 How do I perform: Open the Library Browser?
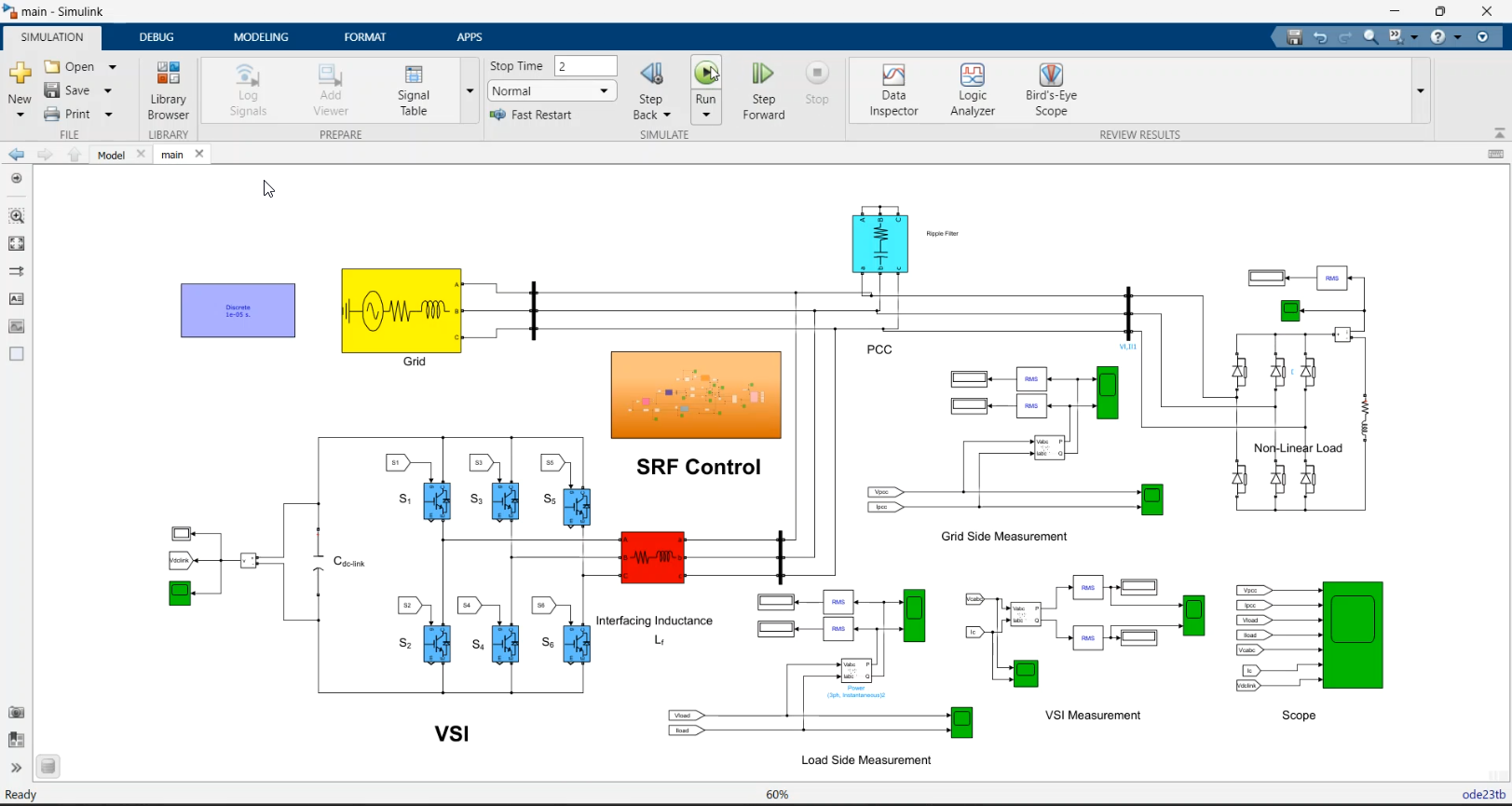click(169, 90)
